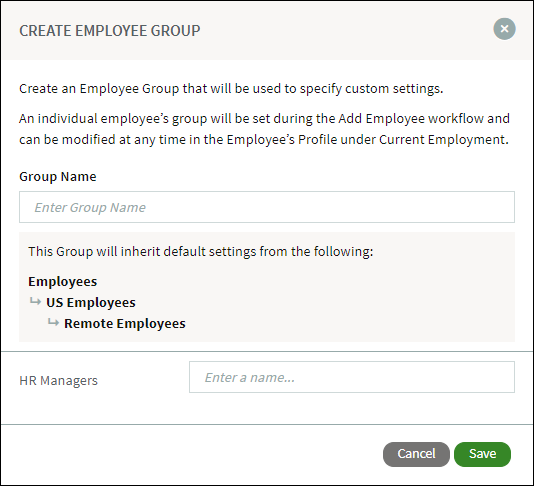Close the Create Employee Group dialog
Viewport: 534px width, 486px height.
504,29
